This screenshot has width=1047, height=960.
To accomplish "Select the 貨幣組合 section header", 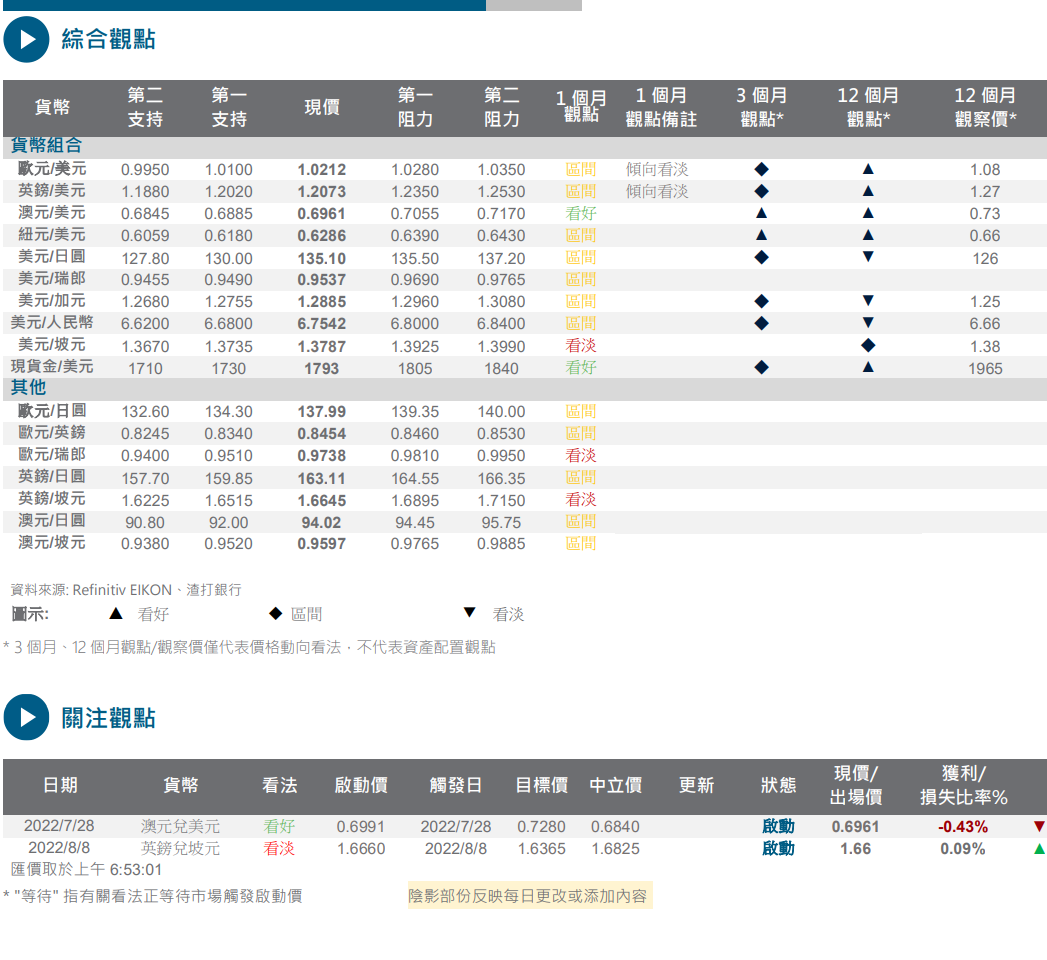I will point(46,146).
